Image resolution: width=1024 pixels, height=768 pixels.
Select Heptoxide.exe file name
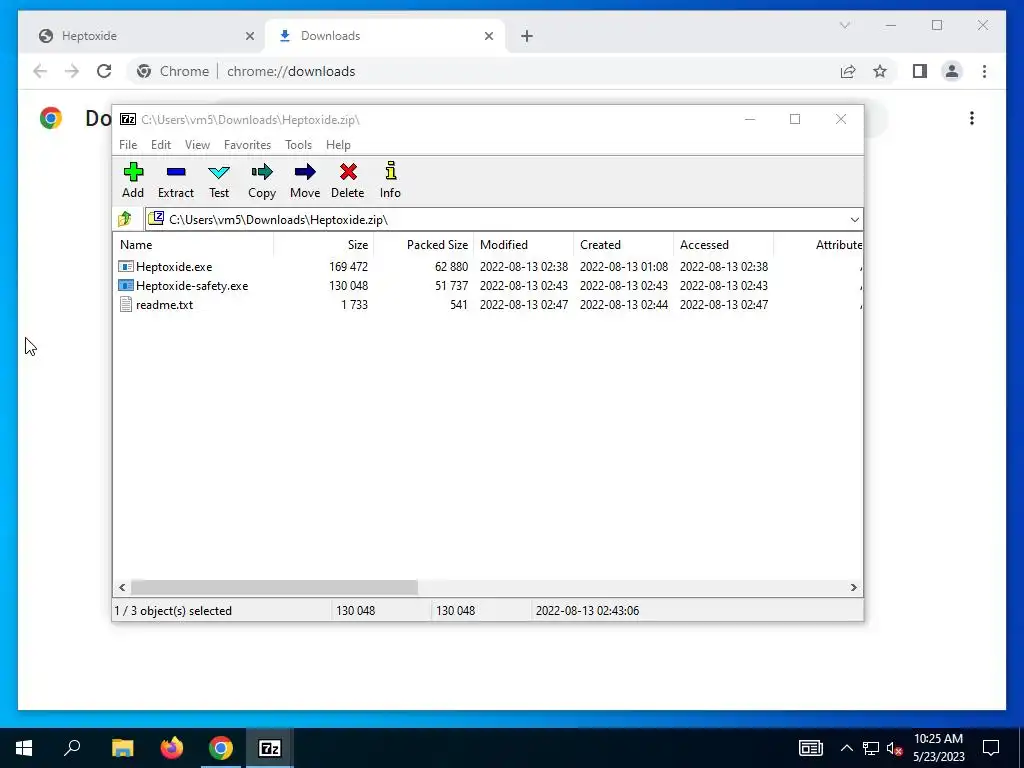pyautogui.click(x=174, y=266)
